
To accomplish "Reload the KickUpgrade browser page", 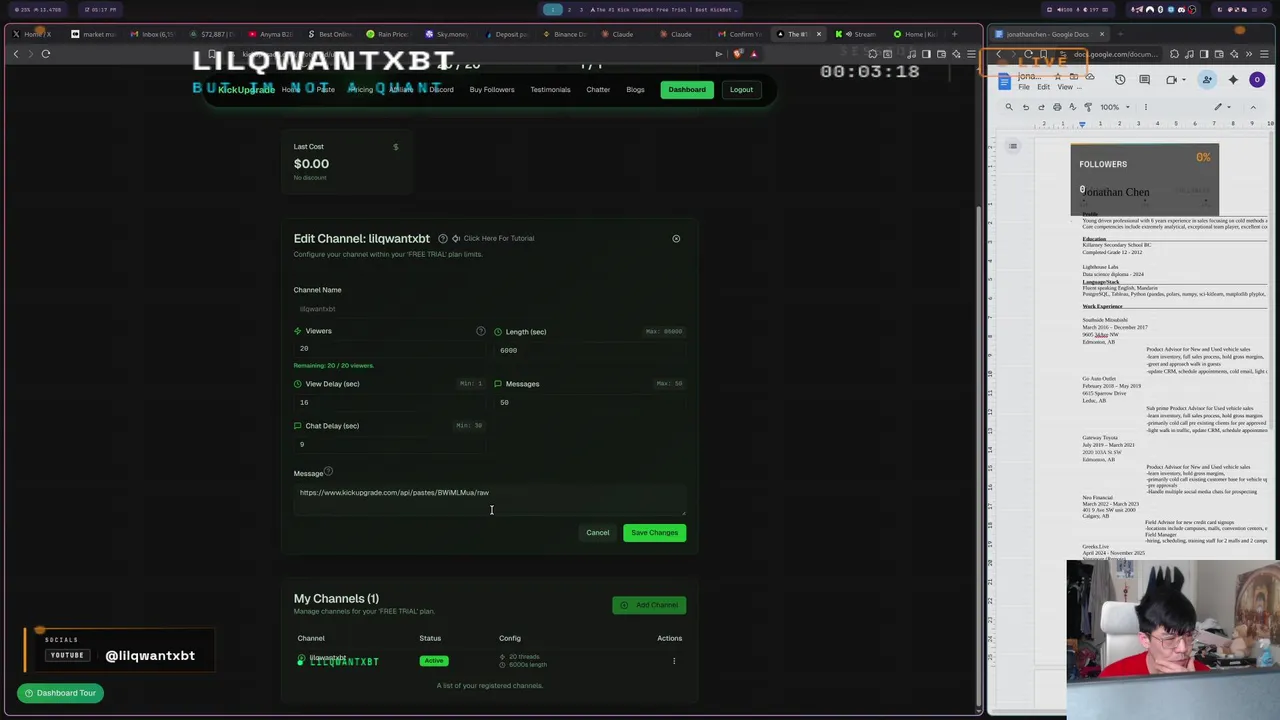I will point(46,54).
